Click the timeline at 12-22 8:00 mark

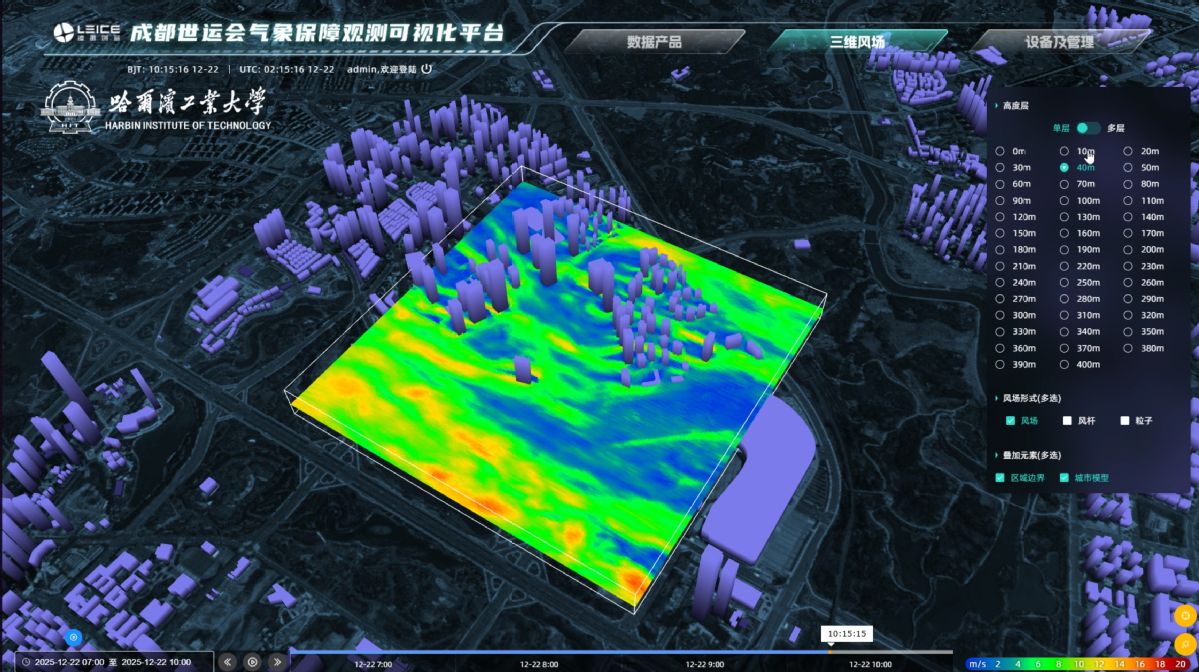tap(539, 655)
